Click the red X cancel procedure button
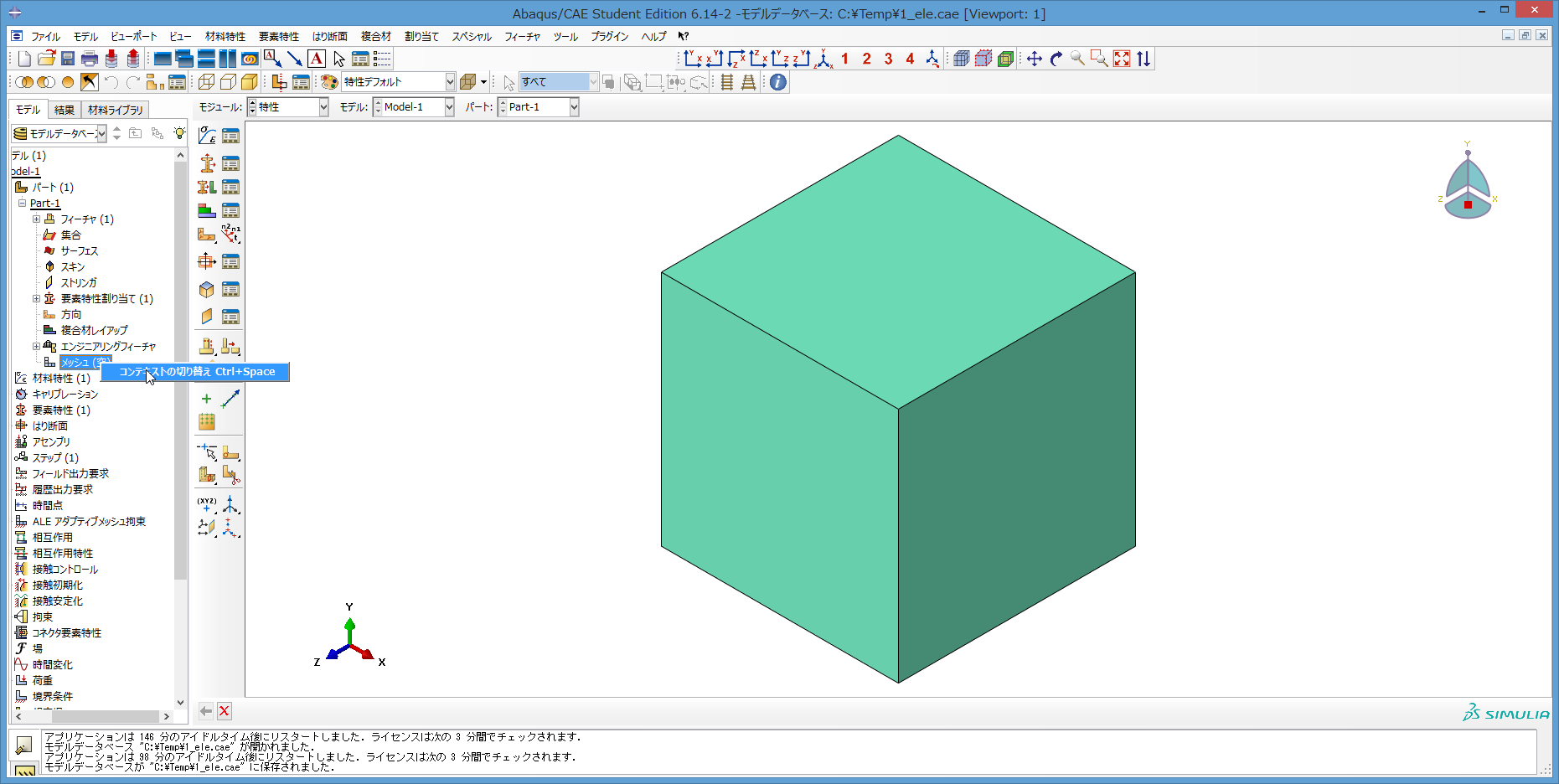The width and height of the screenshot is (1559, 784). tap(225, 711)
